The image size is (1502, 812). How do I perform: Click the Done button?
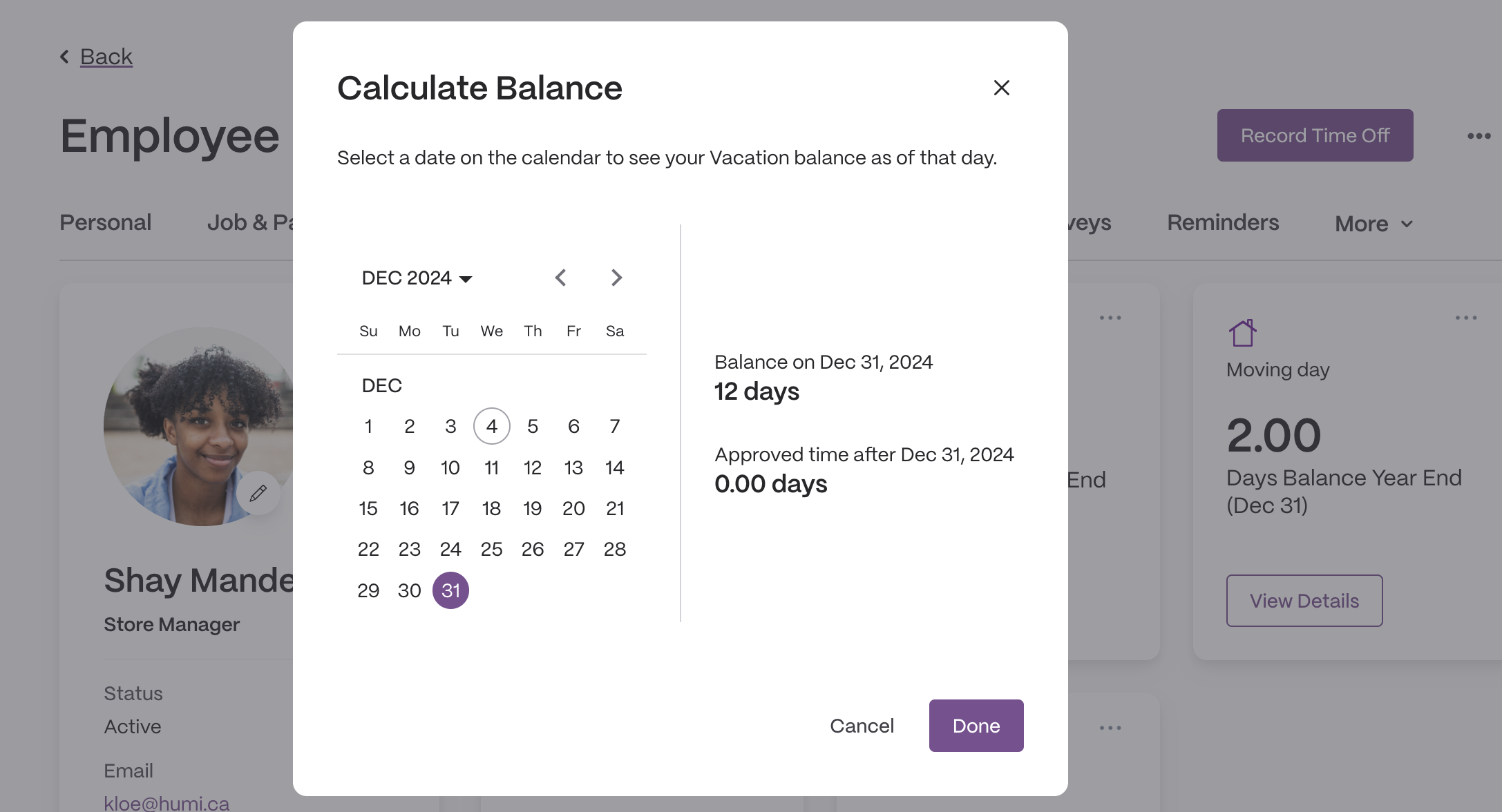pos(976,726)
